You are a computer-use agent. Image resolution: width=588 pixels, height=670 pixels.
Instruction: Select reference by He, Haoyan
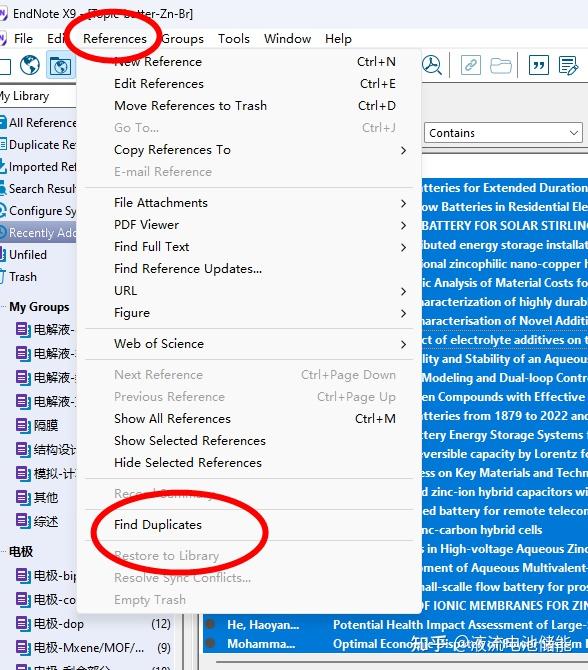pyautogui.click(x=395, y=625)
